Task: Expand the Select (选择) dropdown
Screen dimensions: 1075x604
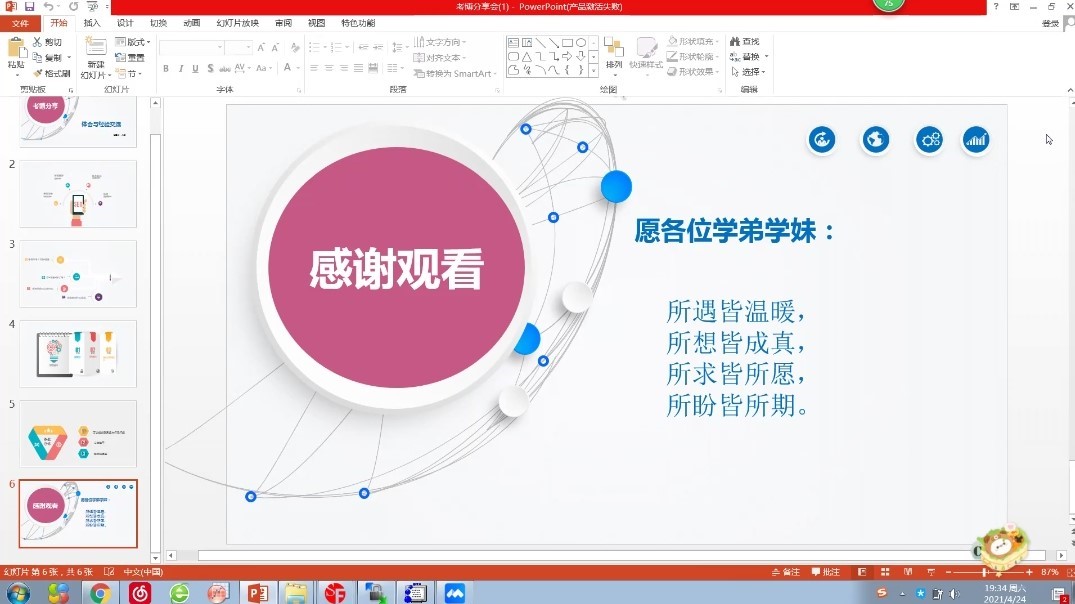Action: [x=752, y=72]
